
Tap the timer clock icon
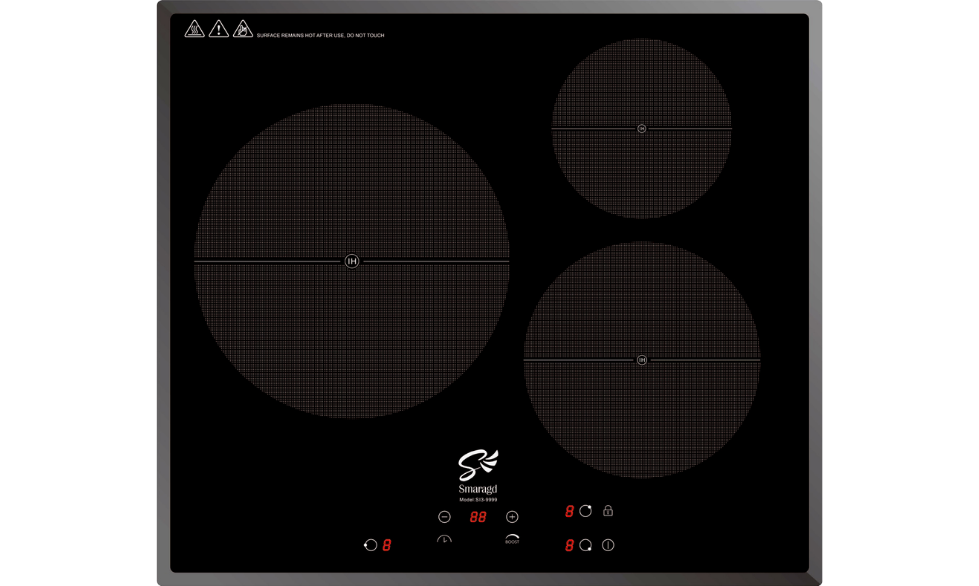tap(444, 540)
